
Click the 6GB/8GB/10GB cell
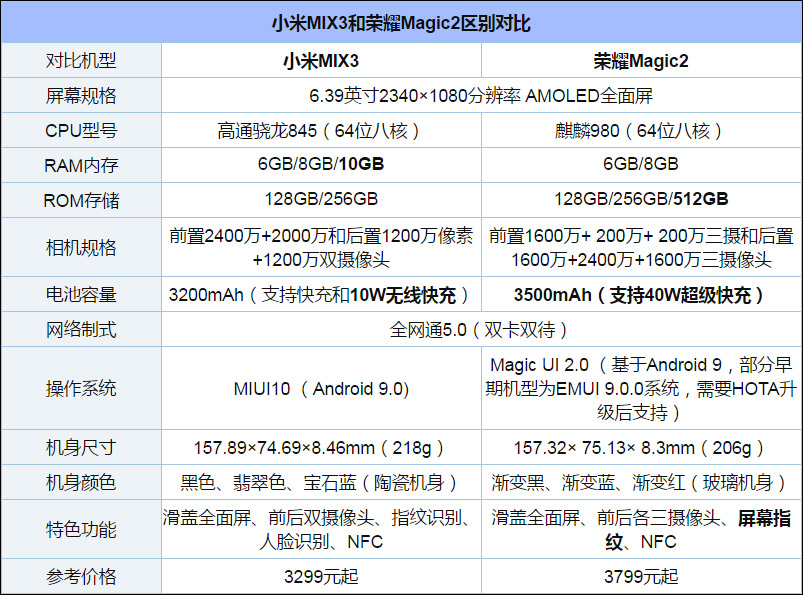[321, 164]
